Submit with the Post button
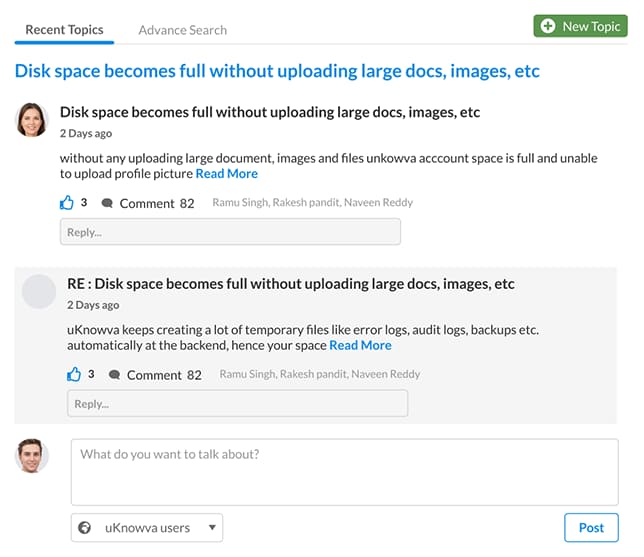 (591, 527)
